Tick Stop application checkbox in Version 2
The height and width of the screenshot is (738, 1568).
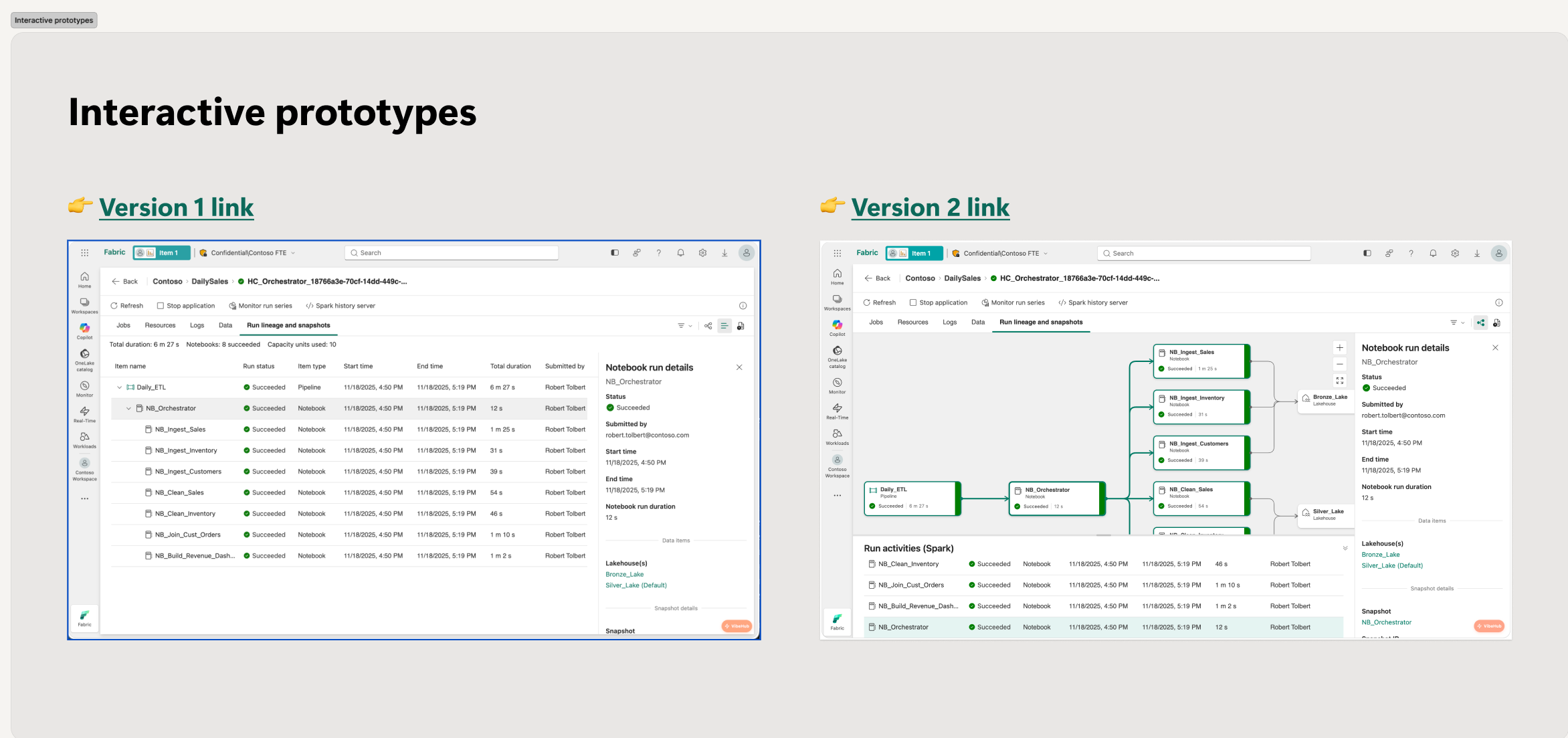pos(913,302)
